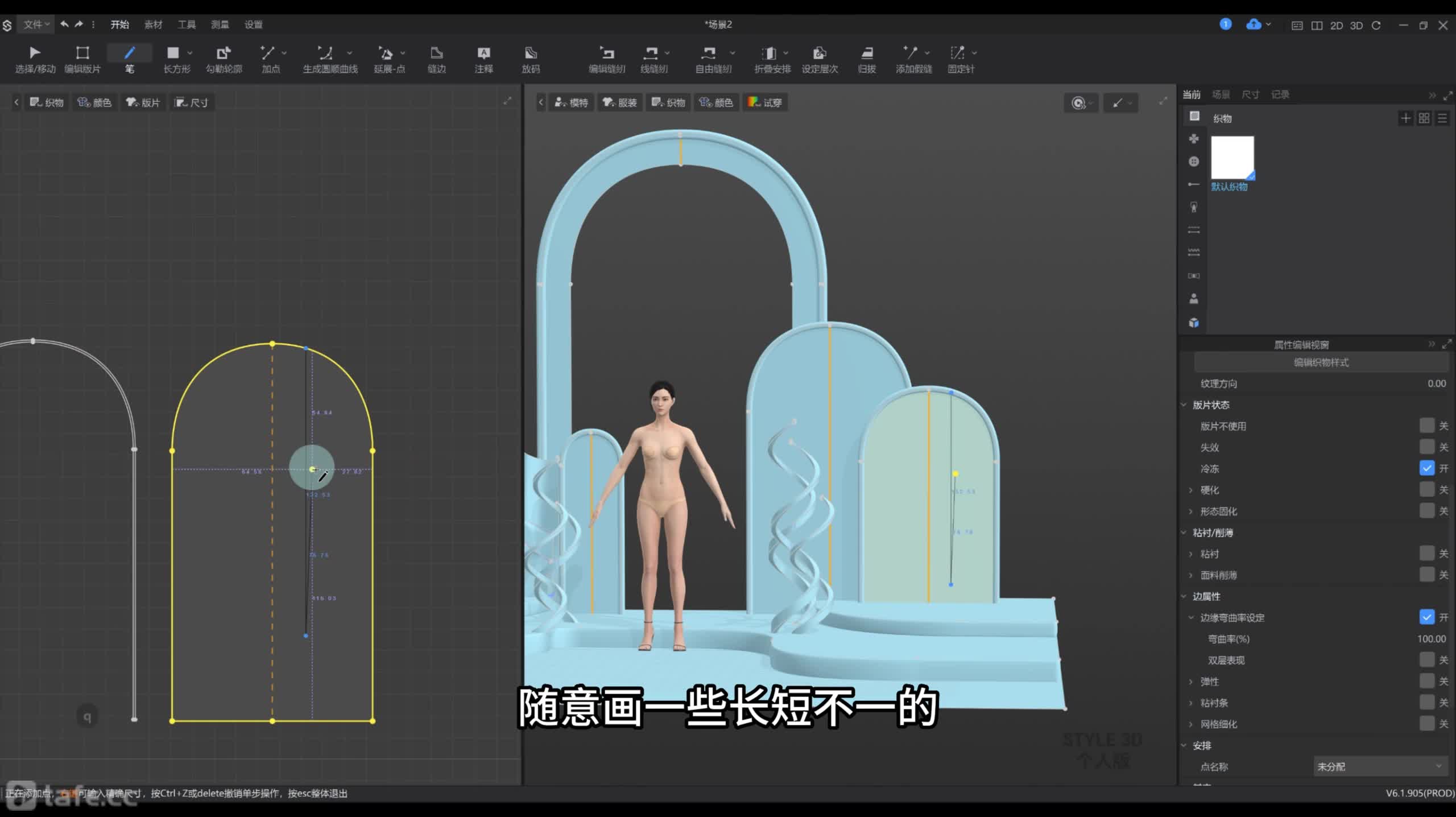Screen dimensions: 1456x817
Task: Open the 点名称 未分配 dropdown
Action: (x=1381, y=766)
